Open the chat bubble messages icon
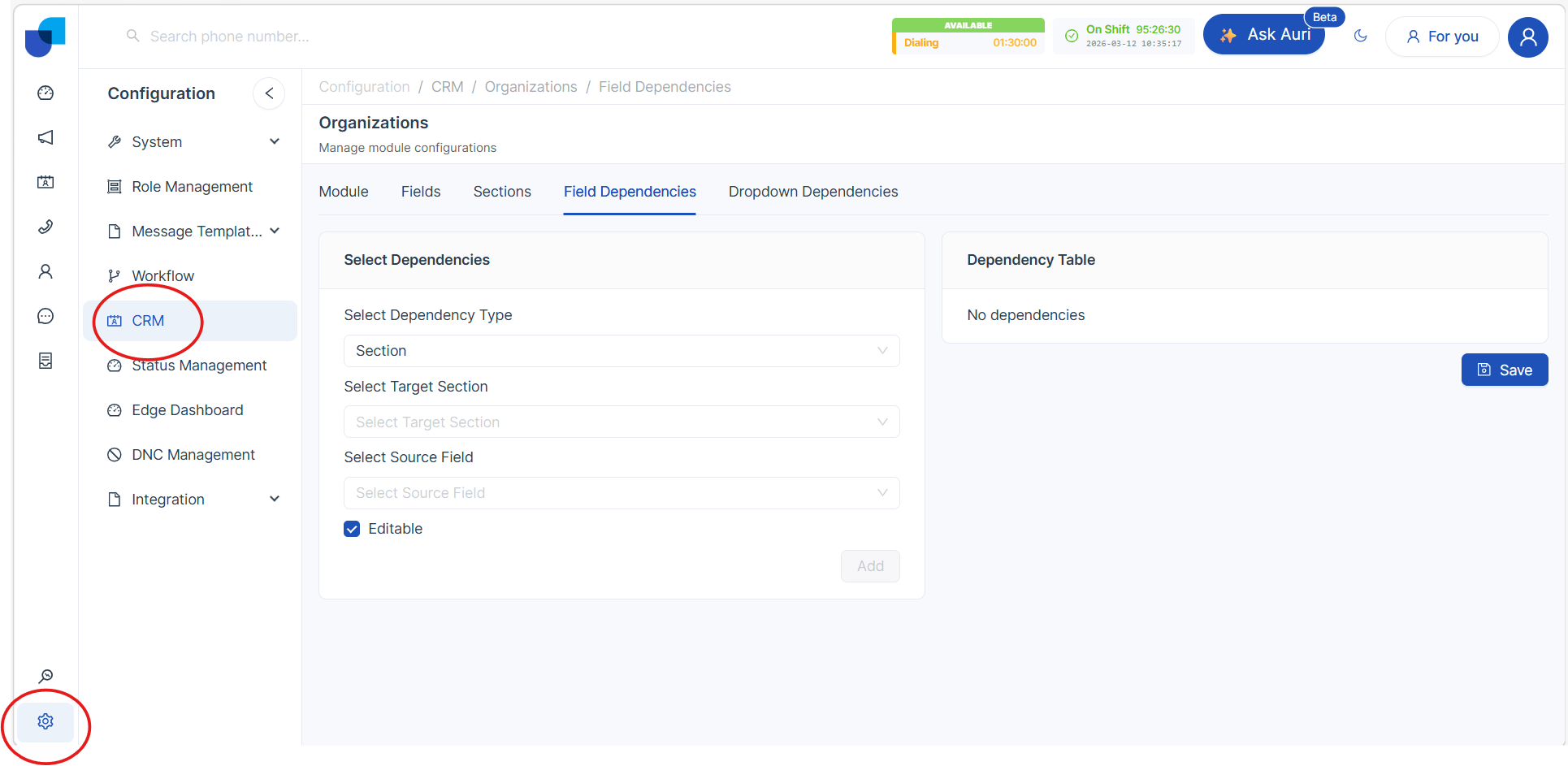The width and height of the screenshot is (1568, 766). tap(45, 316)
